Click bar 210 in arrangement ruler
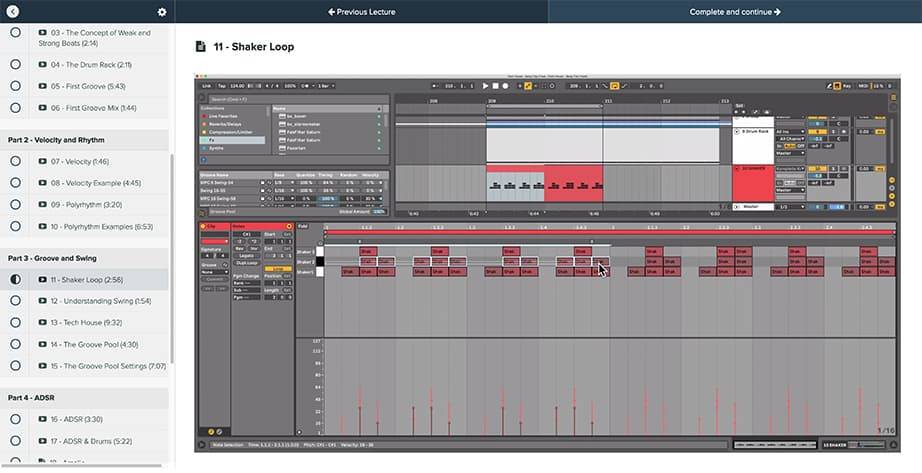The height and width of the screenshot is (473, 922). pos(549,101)
